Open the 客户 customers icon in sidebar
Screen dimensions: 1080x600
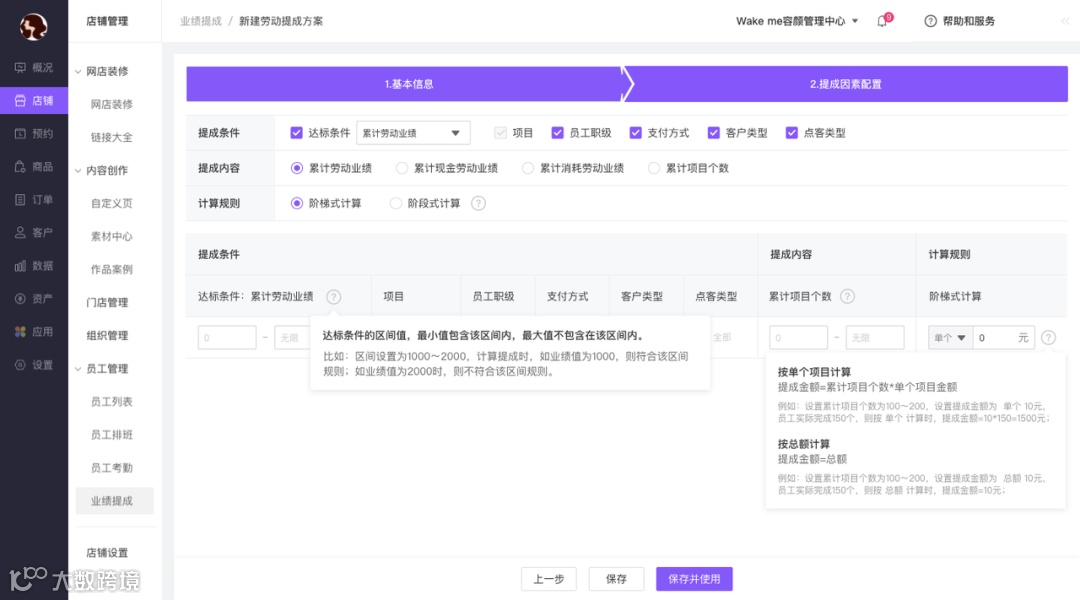[x=20, y=233]
